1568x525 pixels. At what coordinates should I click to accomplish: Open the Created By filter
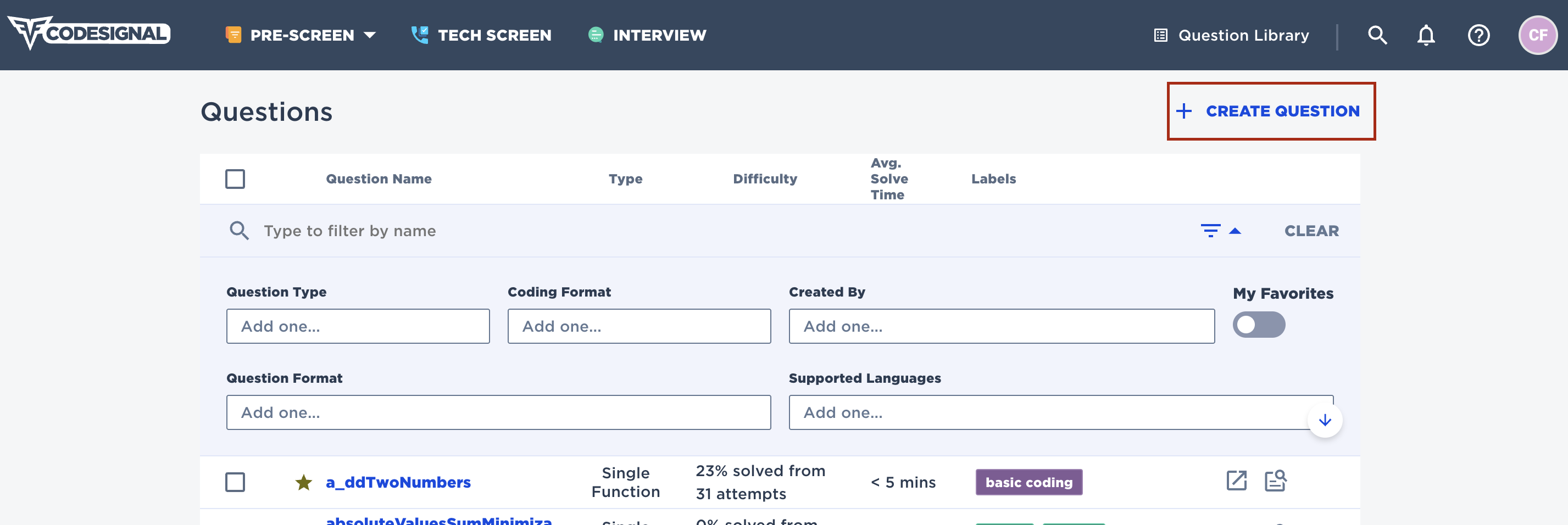[x=1002, y=326]
